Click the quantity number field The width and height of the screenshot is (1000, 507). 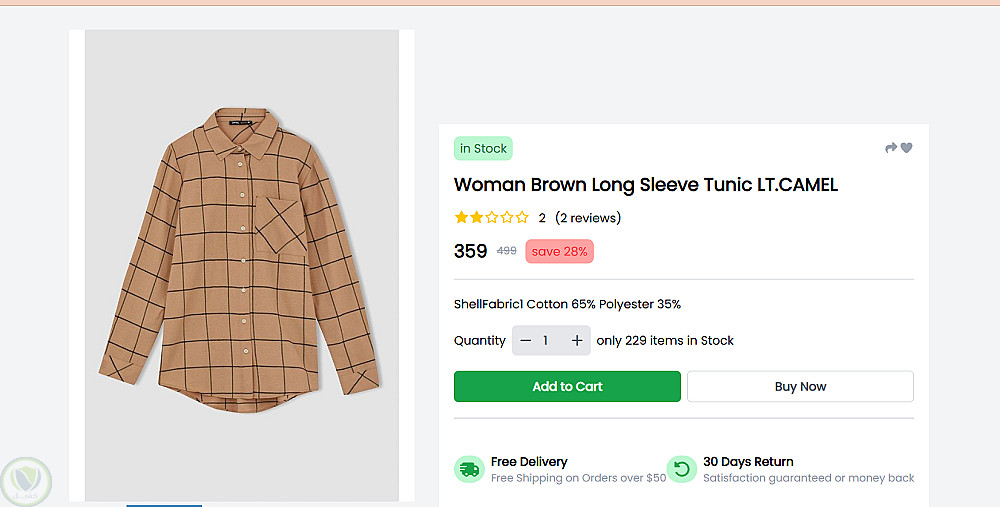(x=546, y=341)
